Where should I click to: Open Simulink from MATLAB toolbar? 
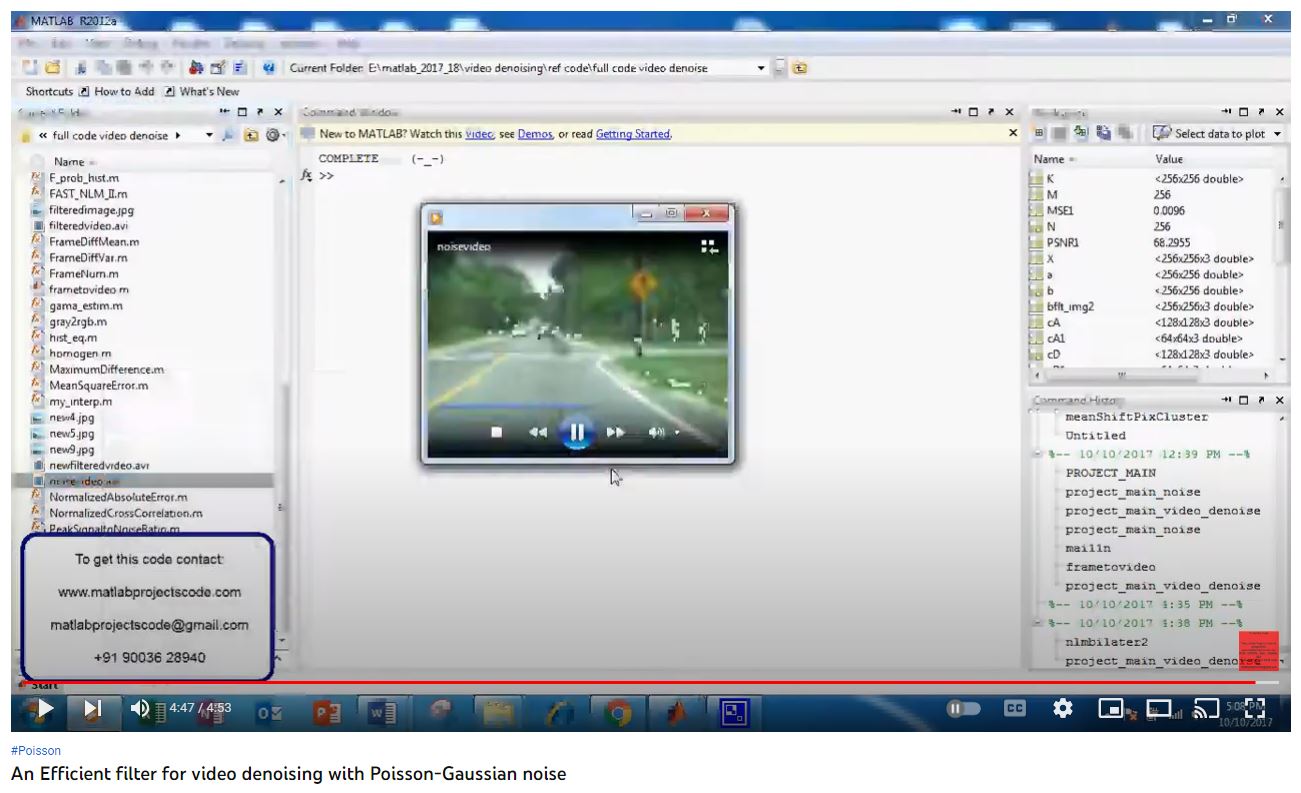click(x=196, y=68)
